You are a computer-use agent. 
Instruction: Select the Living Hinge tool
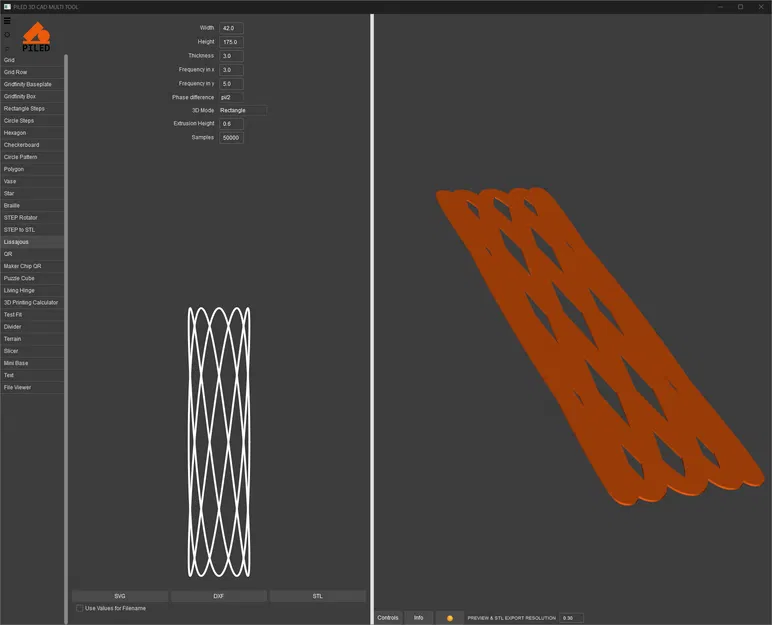click(32, 291)
